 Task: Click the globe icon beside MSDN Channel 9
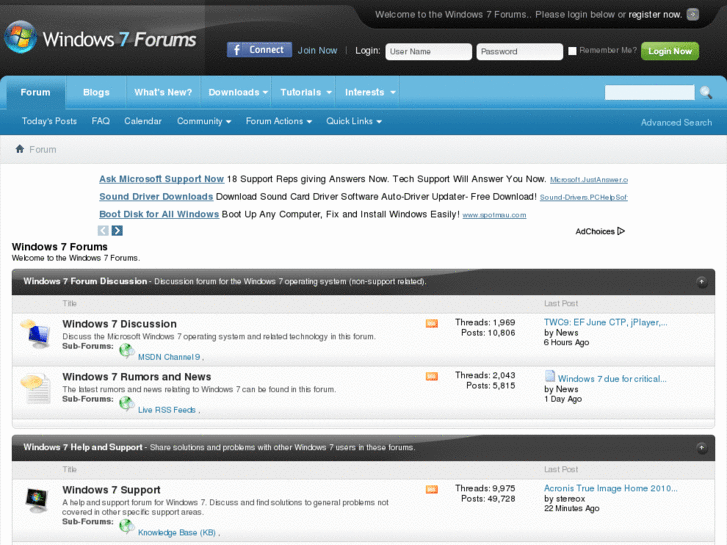(x=127, y=351)
